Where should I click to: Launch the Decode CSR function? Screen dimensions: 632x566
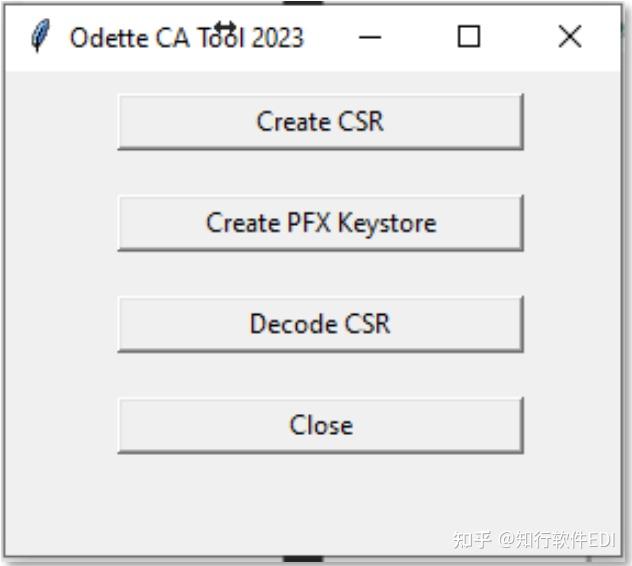click(x=320, y=324)
